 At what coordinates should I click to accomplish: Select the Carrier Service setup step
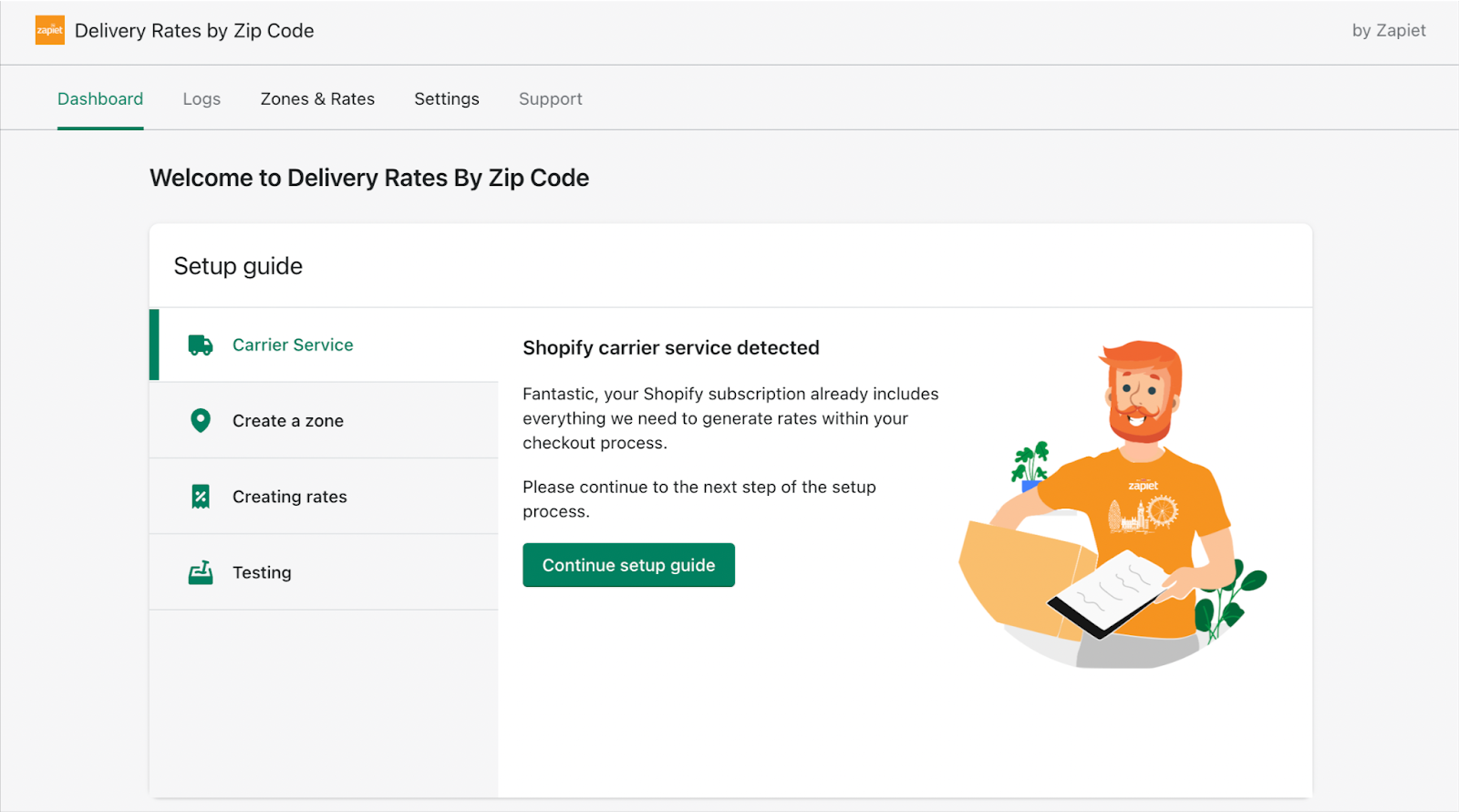click(x=324, y=344)
